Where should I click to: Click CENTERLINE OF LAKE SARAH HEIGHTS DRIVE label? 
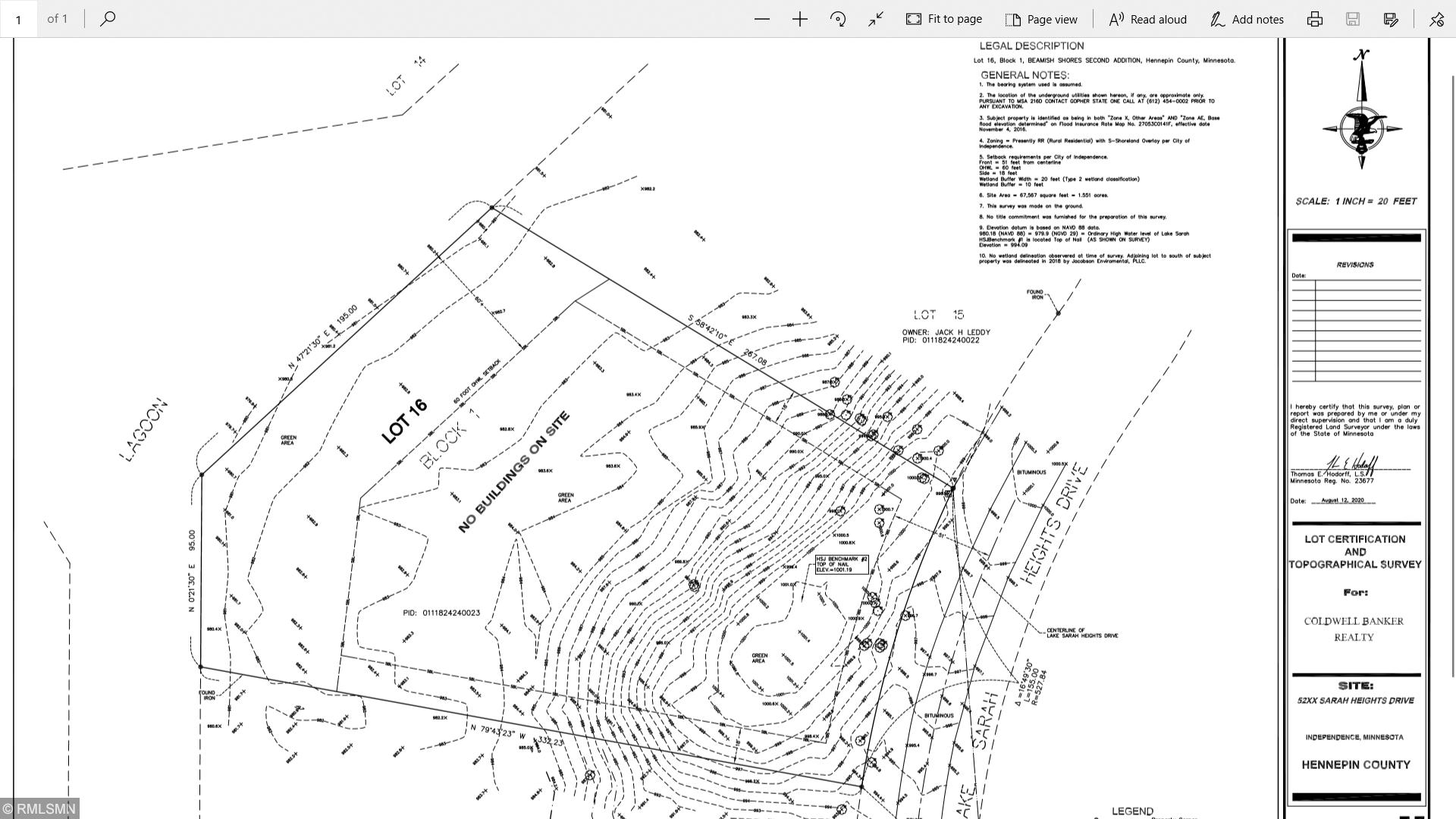pyautogui.click(x=1082, y=632)
